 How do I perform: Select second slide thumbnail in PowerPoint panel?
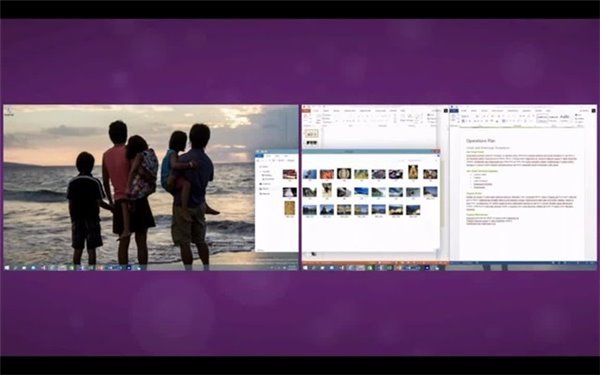[x=312, y=143]
